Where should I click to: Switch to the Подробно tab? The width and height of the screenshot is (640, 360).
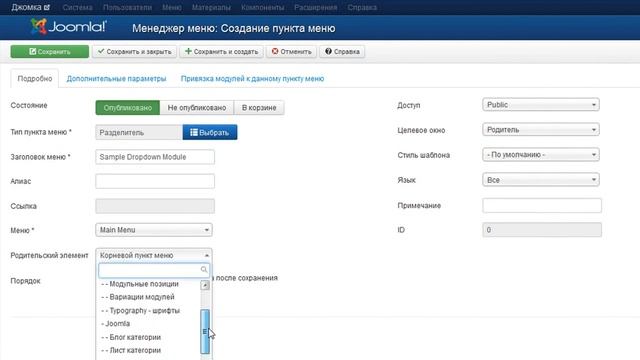click(35, 78)
